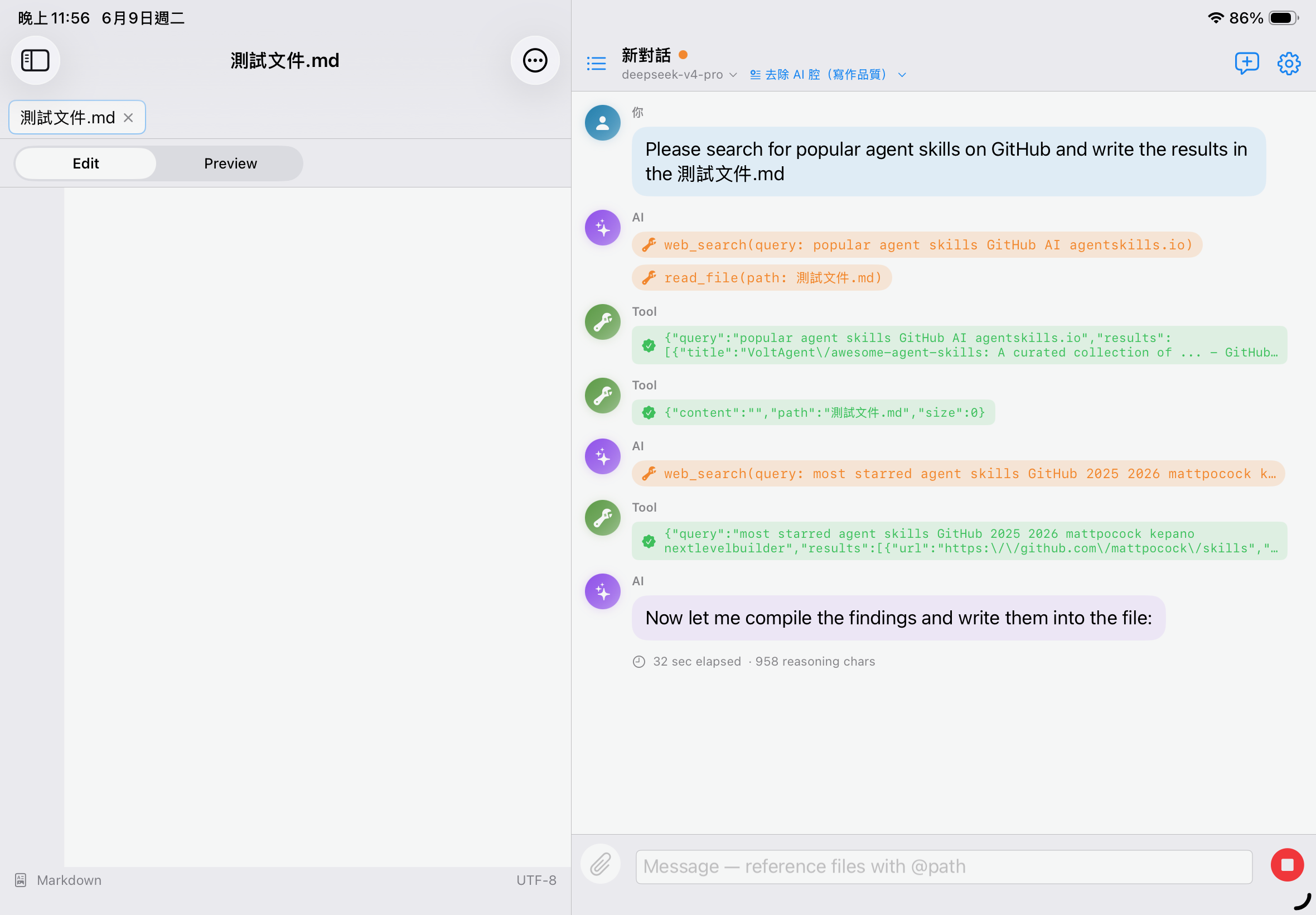
Task: Click AI avatar next to most starred search
Action: pyautogui.click(x=602, y=456)
